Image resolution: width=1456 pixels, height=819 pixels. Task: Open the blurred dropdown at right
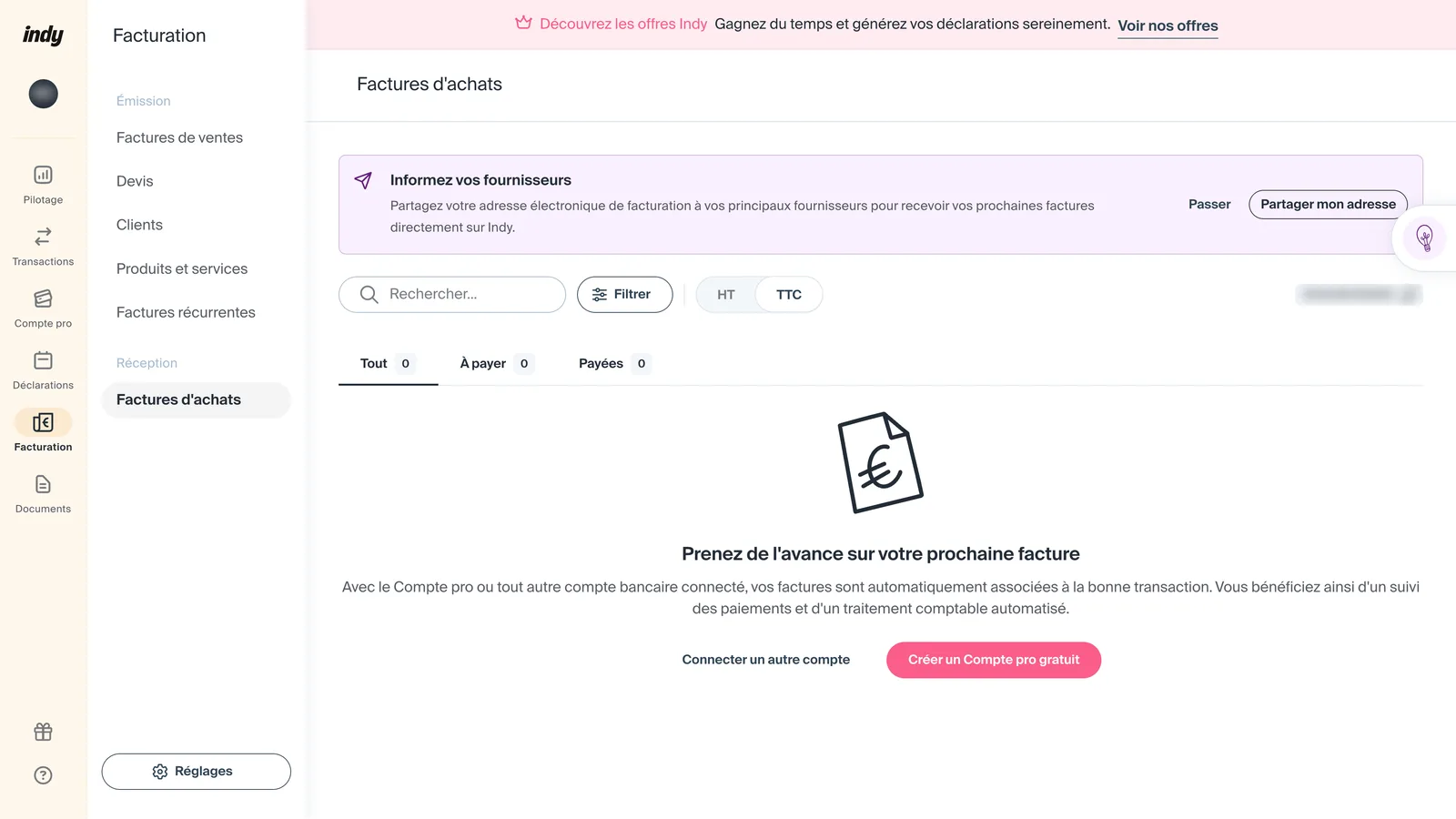(x=1359, y=294)
